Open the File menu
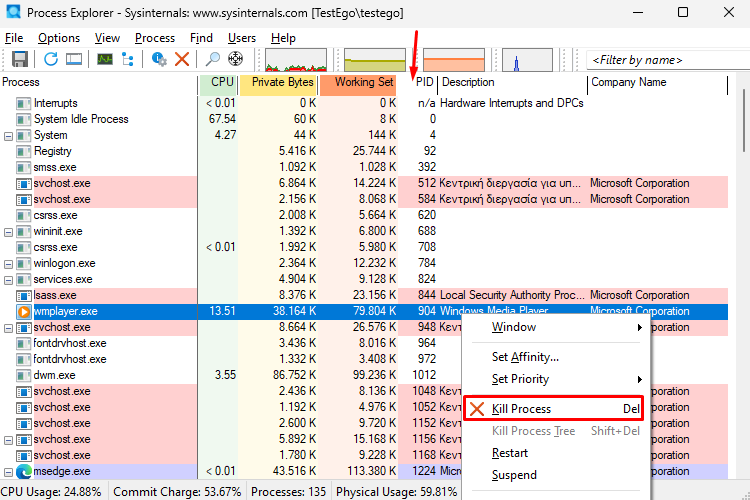This screenshot has width=750, height=500. [14, 38]
